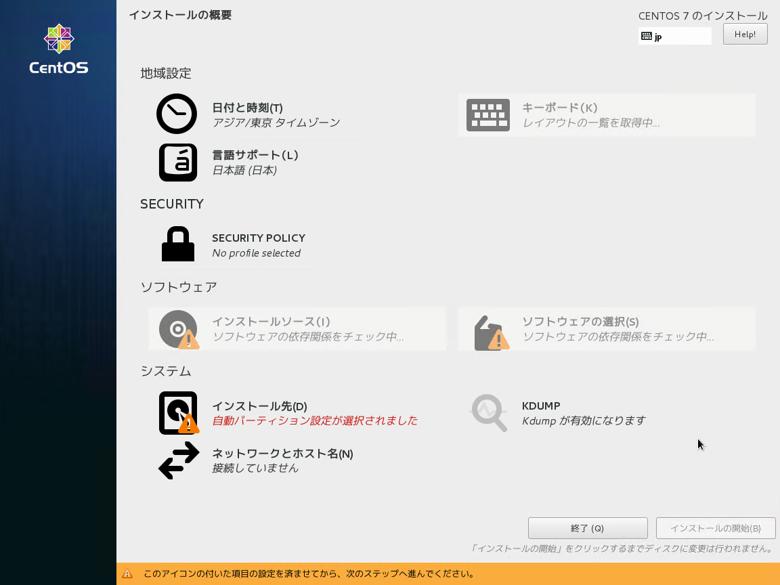Click the orange warning message text
This screenshot has height=585, width=780.
point(309,574)
